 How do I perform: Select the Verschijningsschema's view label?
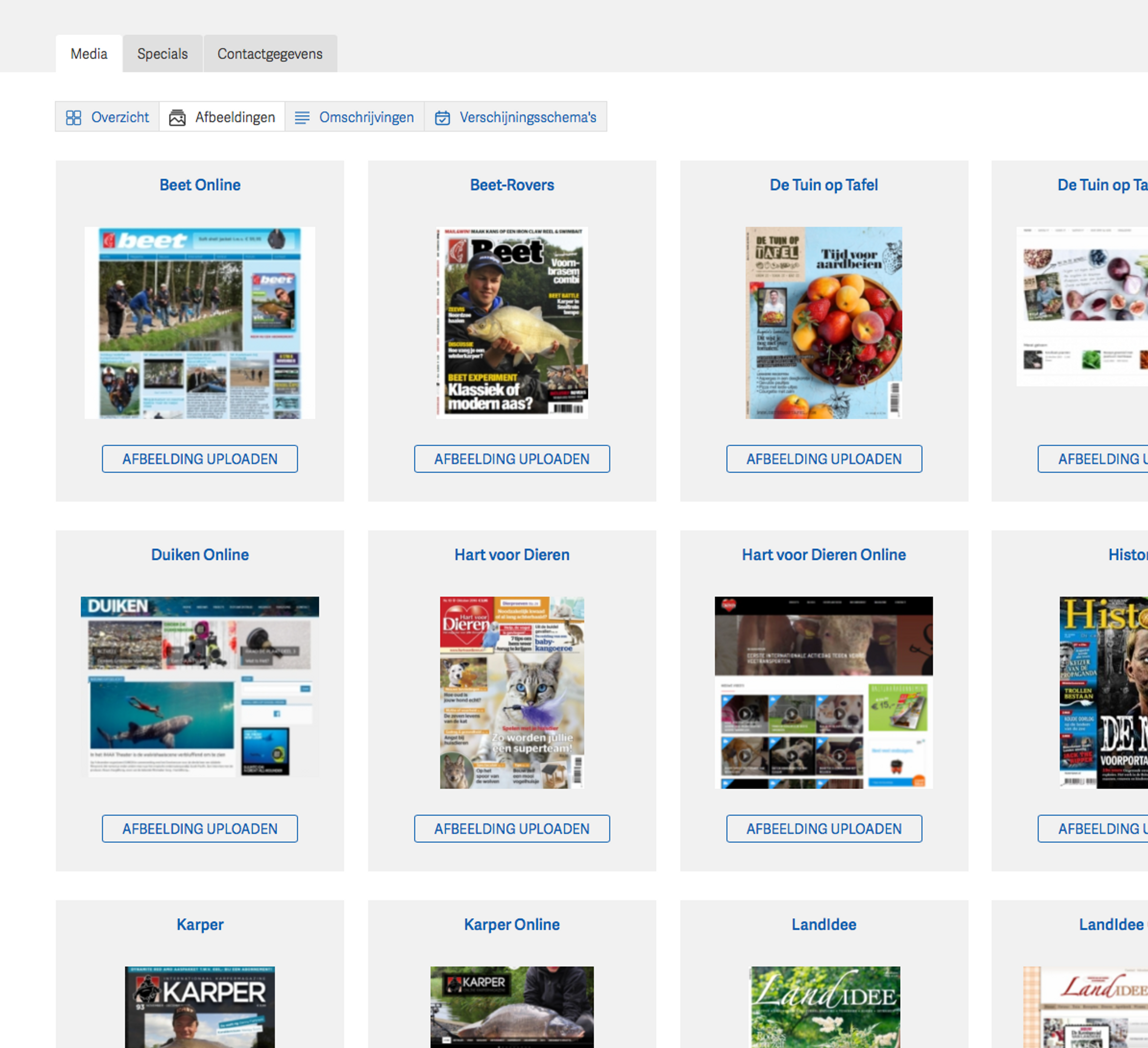(x=528, y=117)
